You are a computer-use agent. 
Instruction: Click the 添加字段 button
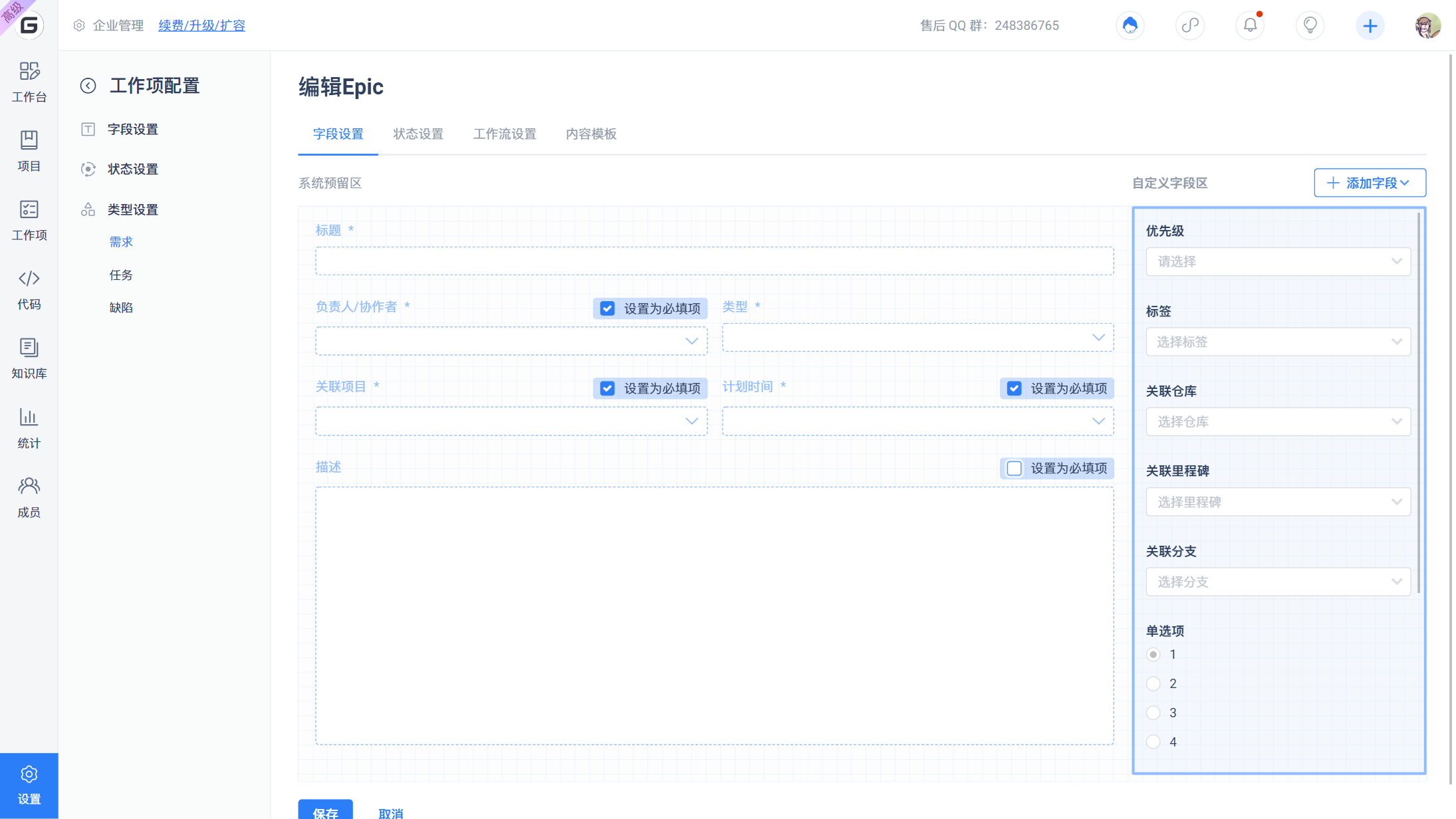tap(1370, 183)
